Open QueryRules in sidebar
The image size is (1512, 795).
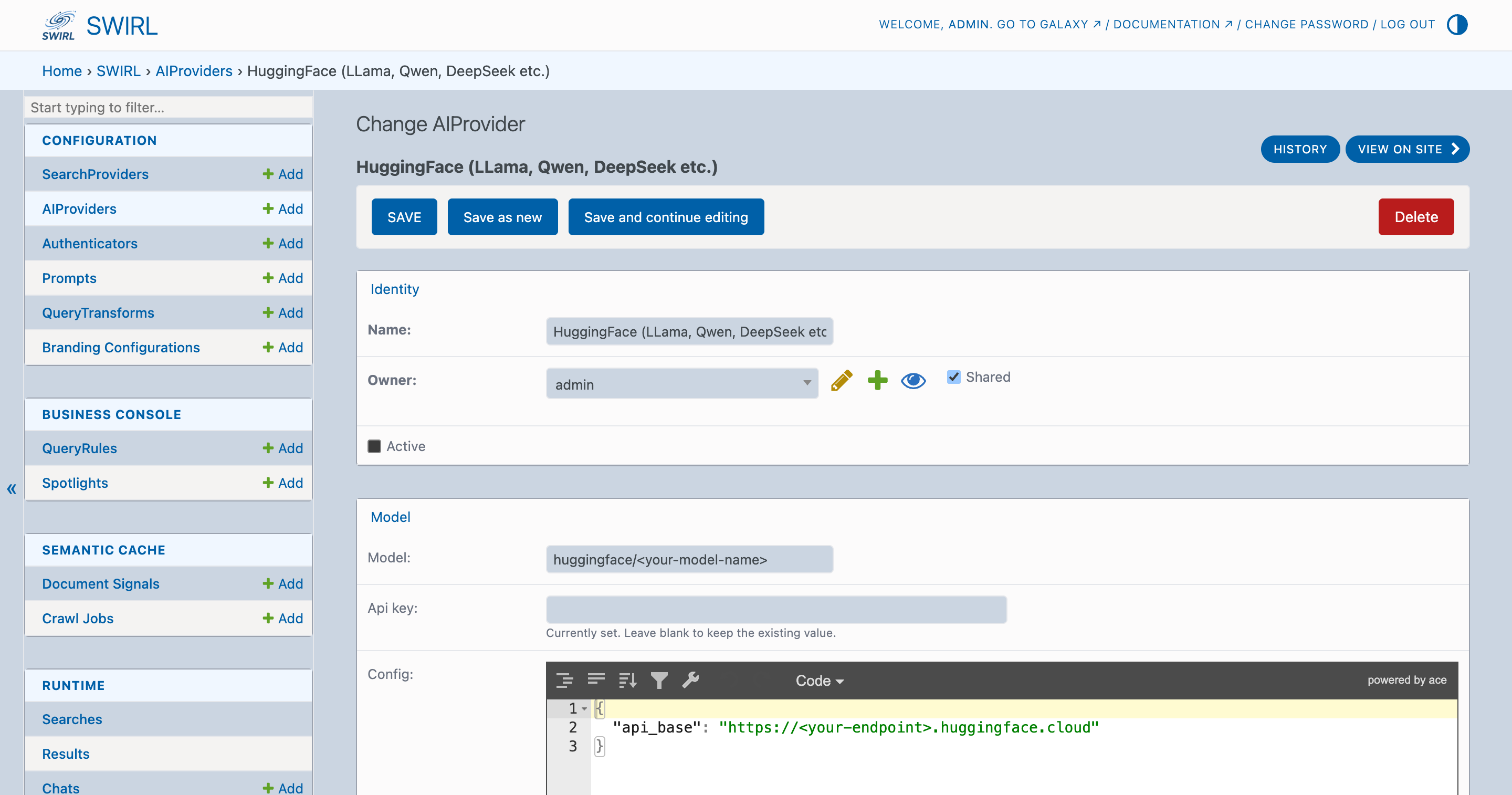(79, 448)
